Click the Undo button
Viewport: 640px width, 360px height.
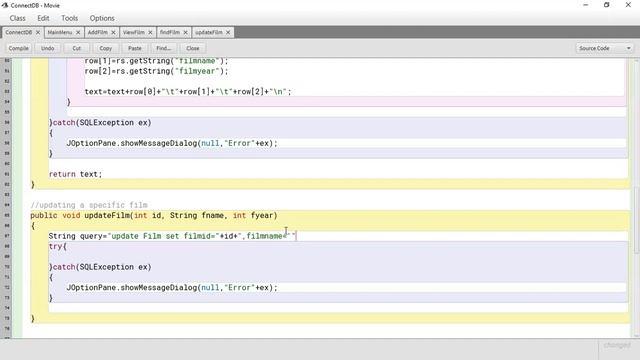pyautogui.click(x=47, y=48)
